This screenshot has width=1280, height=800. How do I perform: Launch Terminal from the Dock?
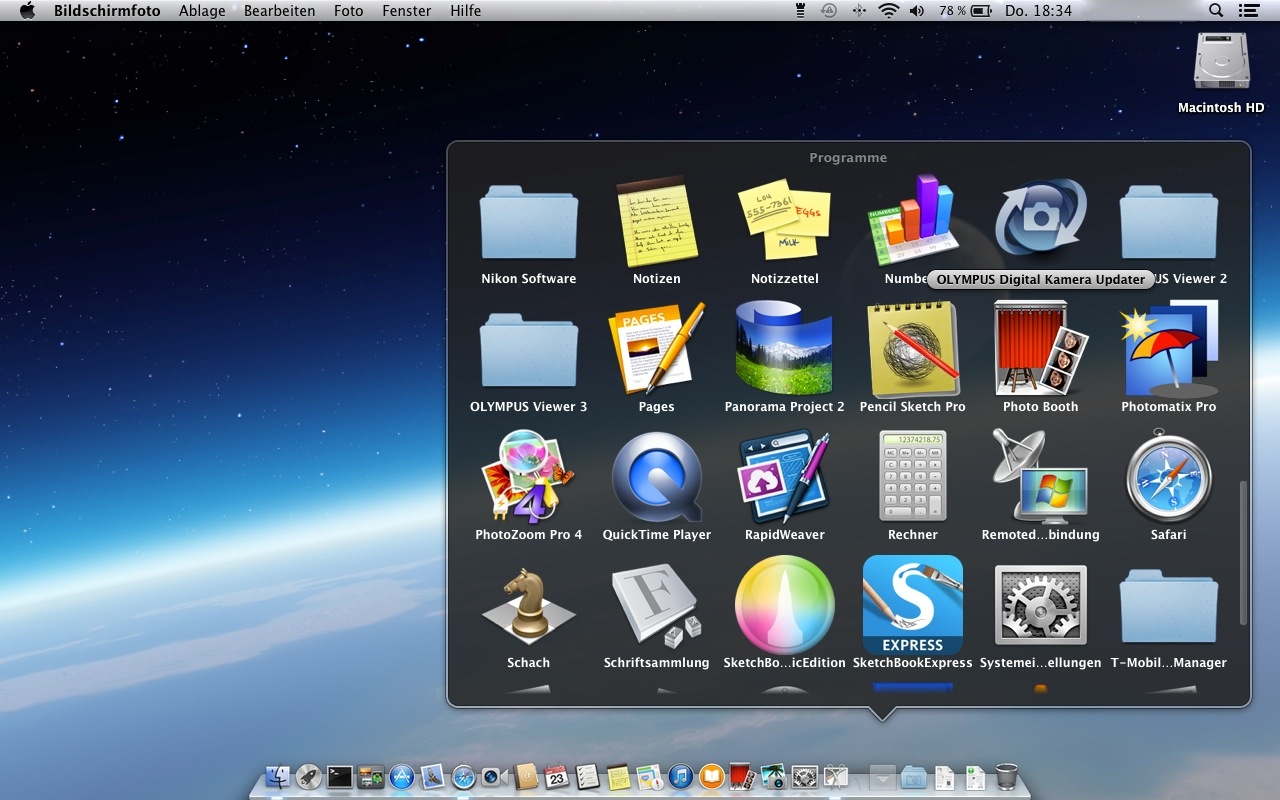pos(340,776)
